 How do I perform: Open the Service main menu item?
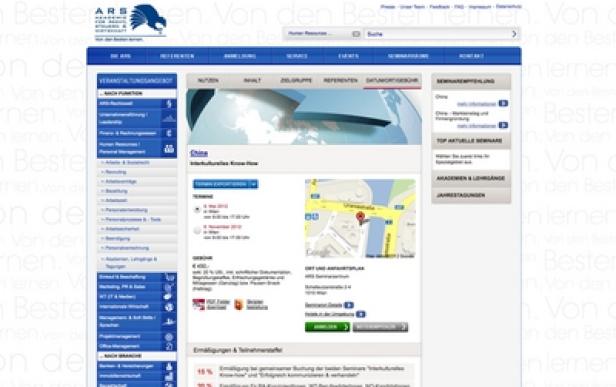pyautogui.click(x=297, y=56)
